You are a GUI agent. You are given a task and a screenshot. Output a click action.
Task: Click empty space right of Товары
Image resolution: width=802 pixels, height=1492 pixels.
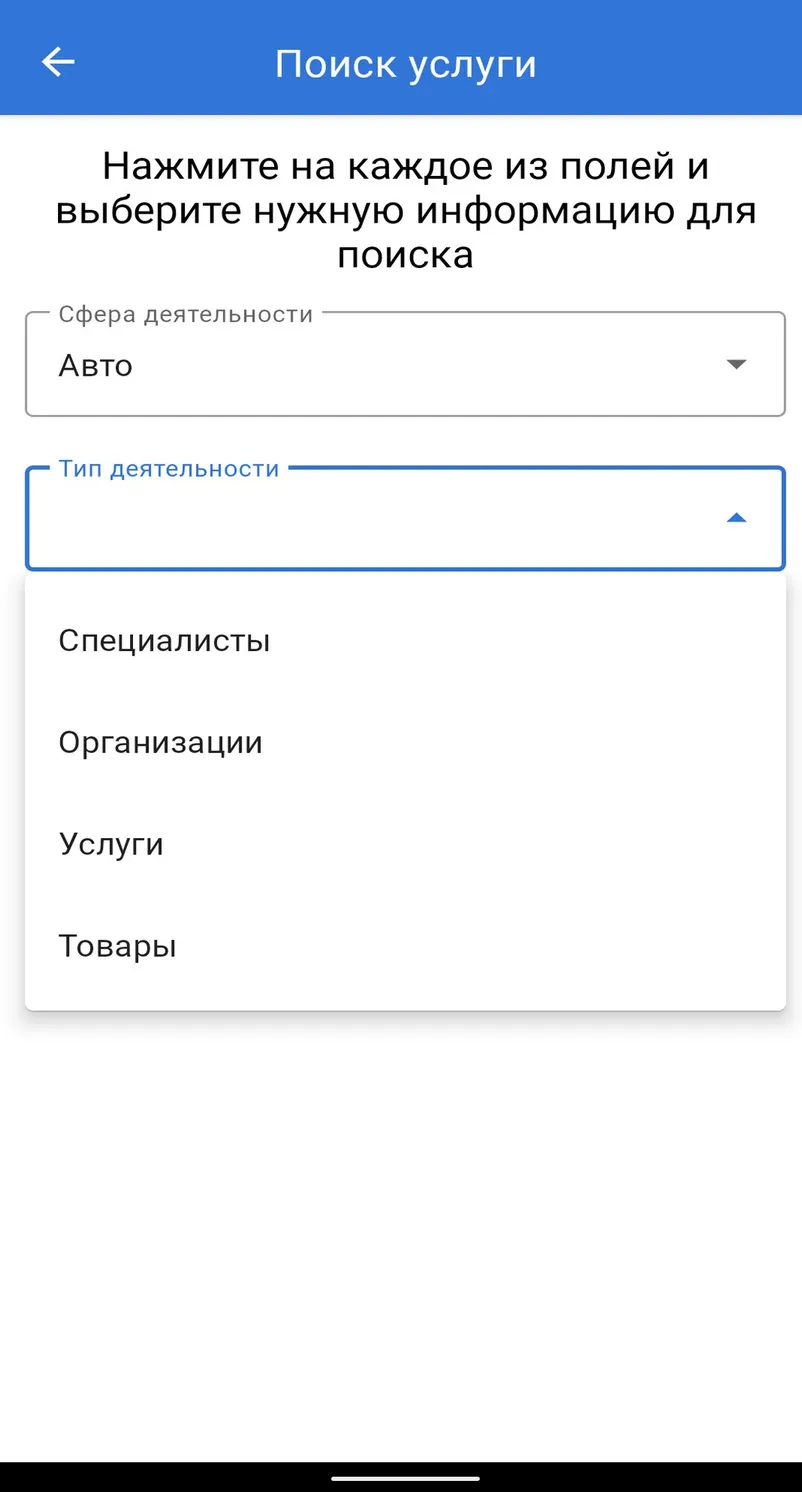480,946
